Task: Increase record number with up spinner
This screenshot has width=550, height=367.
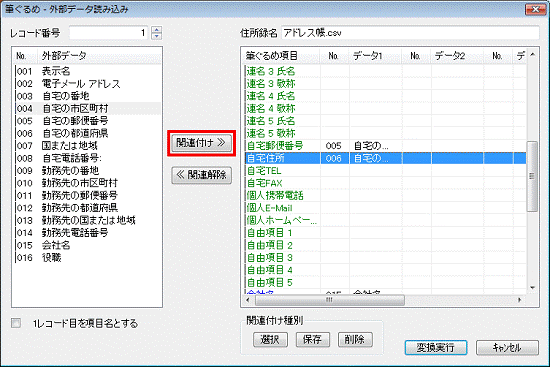Action: [x=157, y=30]
